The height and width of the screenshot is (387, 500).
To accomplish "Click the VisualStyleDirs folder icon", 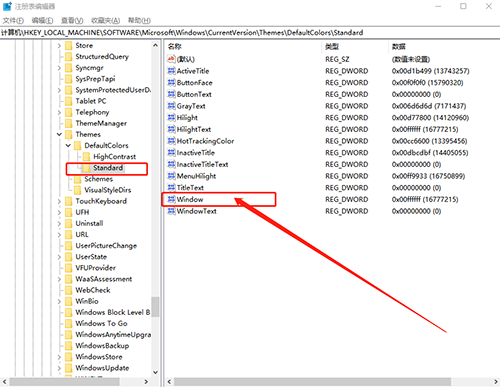I will 77,190.
